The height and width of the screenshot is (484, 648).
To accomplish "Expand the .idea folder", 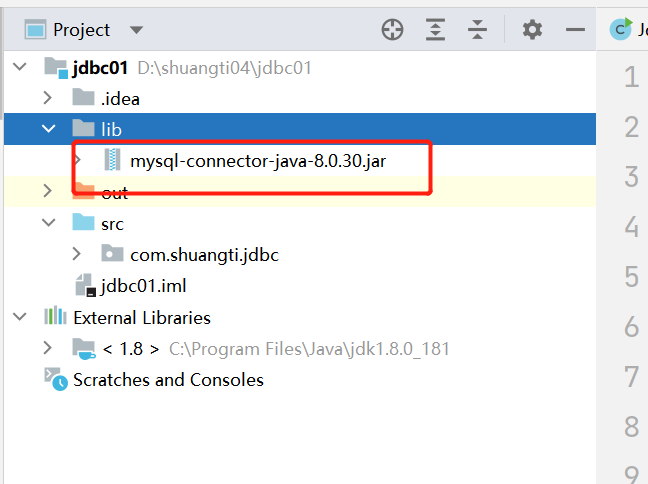I will click(x=47, y=98).
